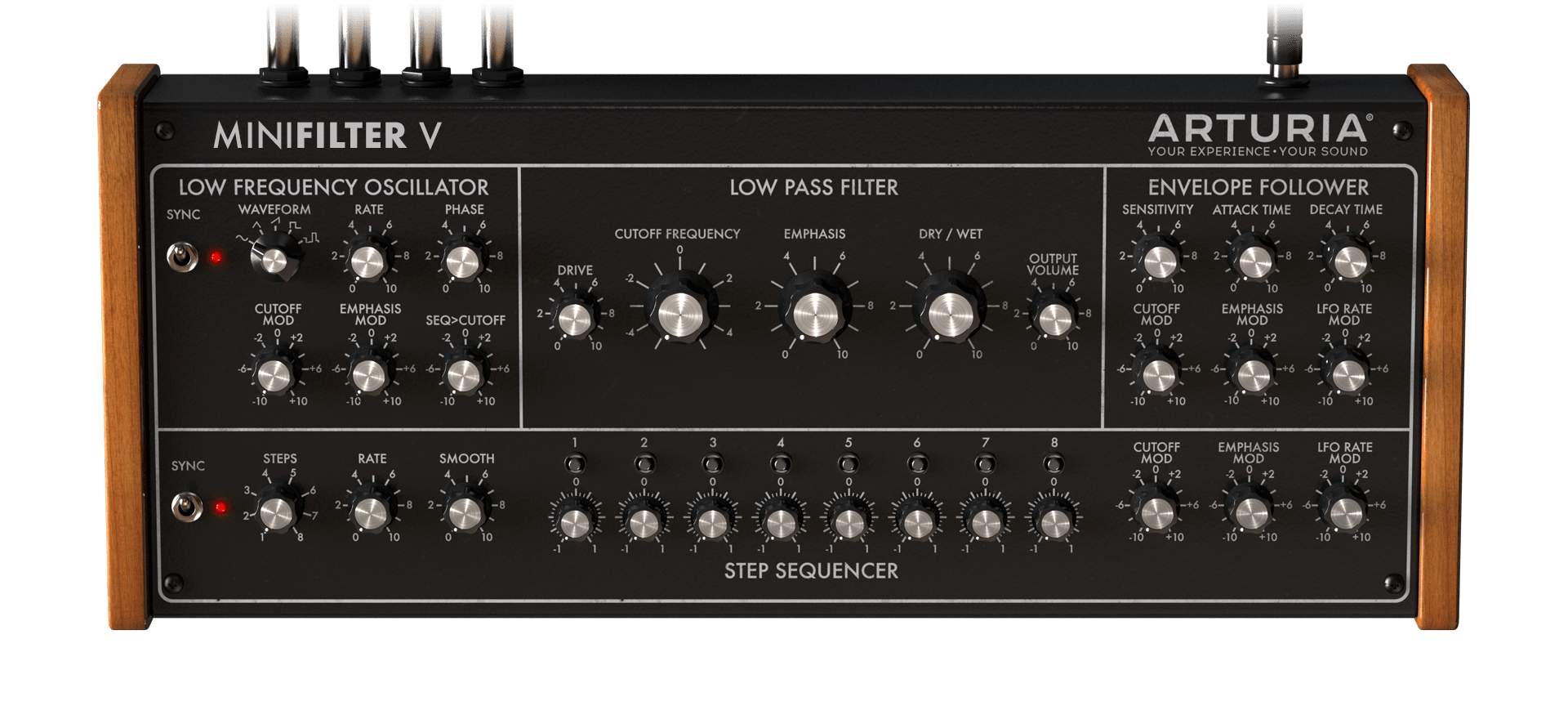The image size is (1568, 706).
Task: Click the Seq>Cutoff knob
Action: pyautogui.click(x=463, y=374)
